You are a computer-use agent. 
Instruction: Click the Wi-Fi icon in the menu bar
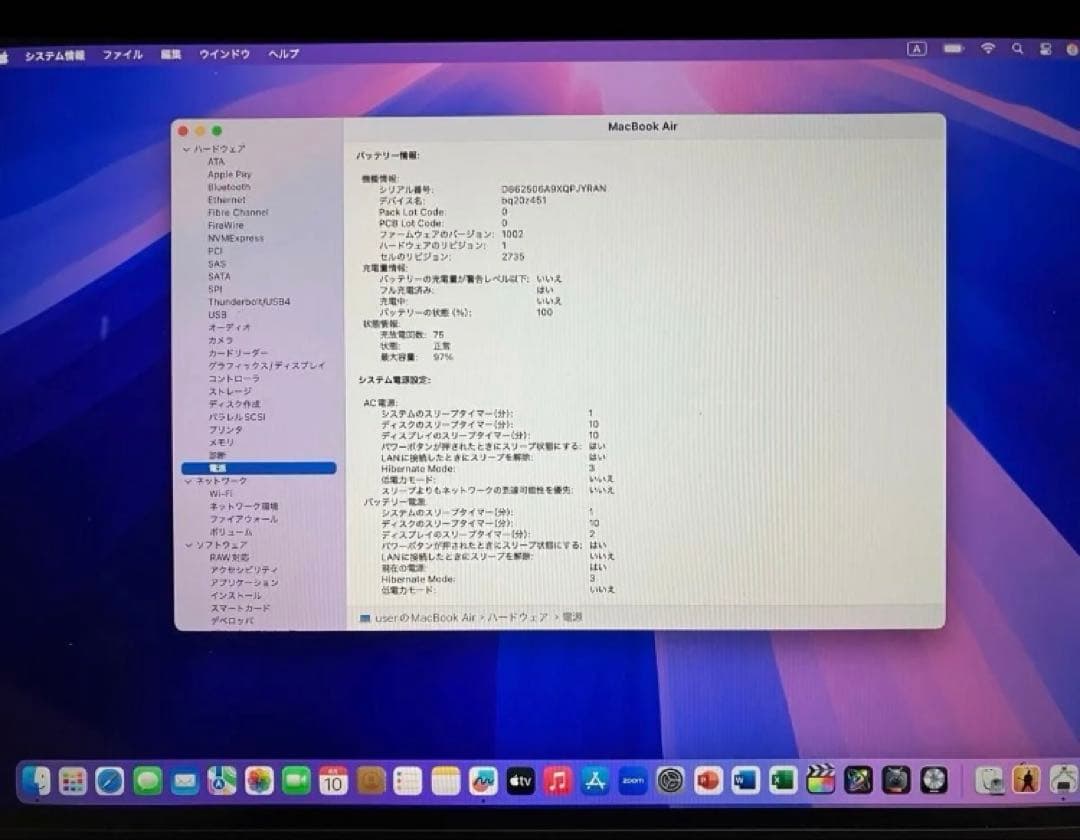click(x=986, y=48)
